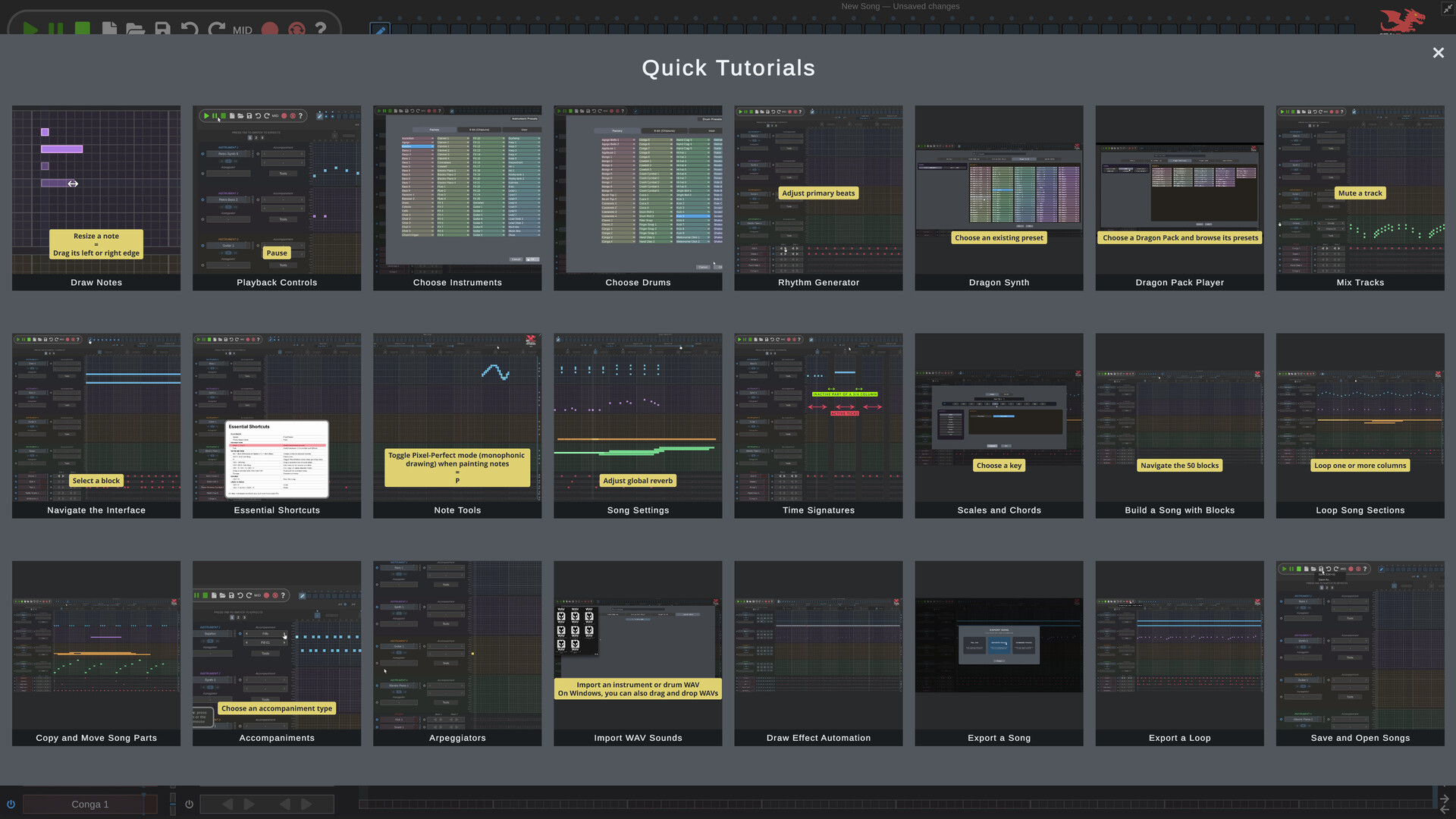Open the Mix Tracks tutorial
This screenshot has width=1456, height=819.
click(x=1360, y=198)
